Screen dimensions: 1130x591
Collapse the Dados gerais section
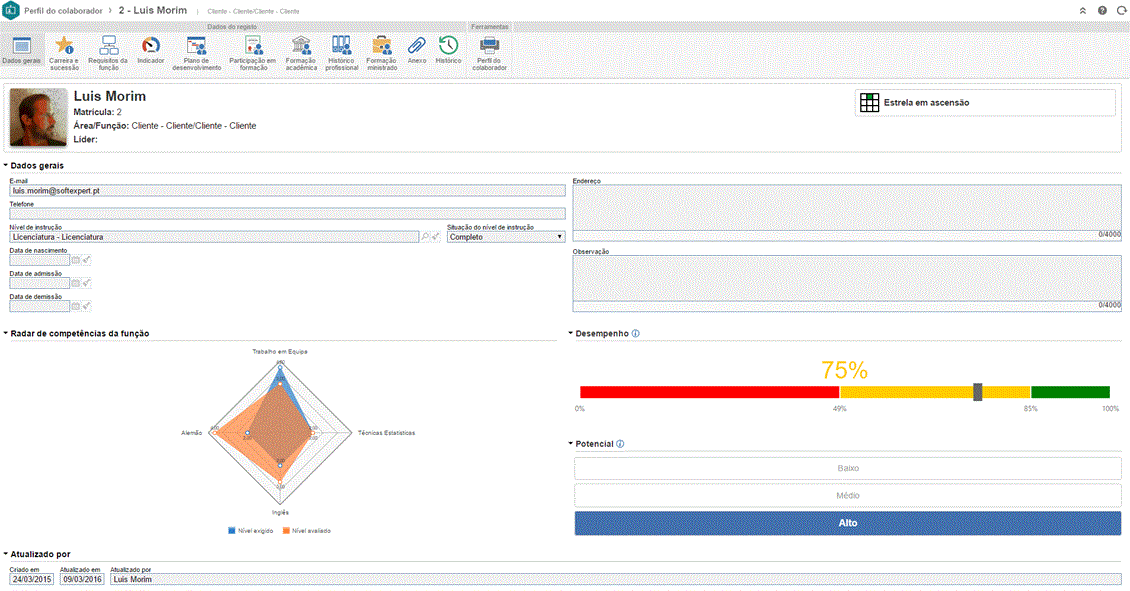click(x=6, y=165)
